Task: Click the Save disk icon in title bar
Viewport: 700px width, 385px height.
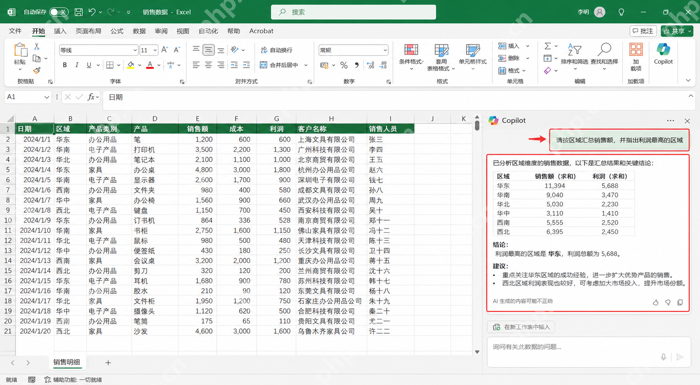Action: click(x=79, y=12)
